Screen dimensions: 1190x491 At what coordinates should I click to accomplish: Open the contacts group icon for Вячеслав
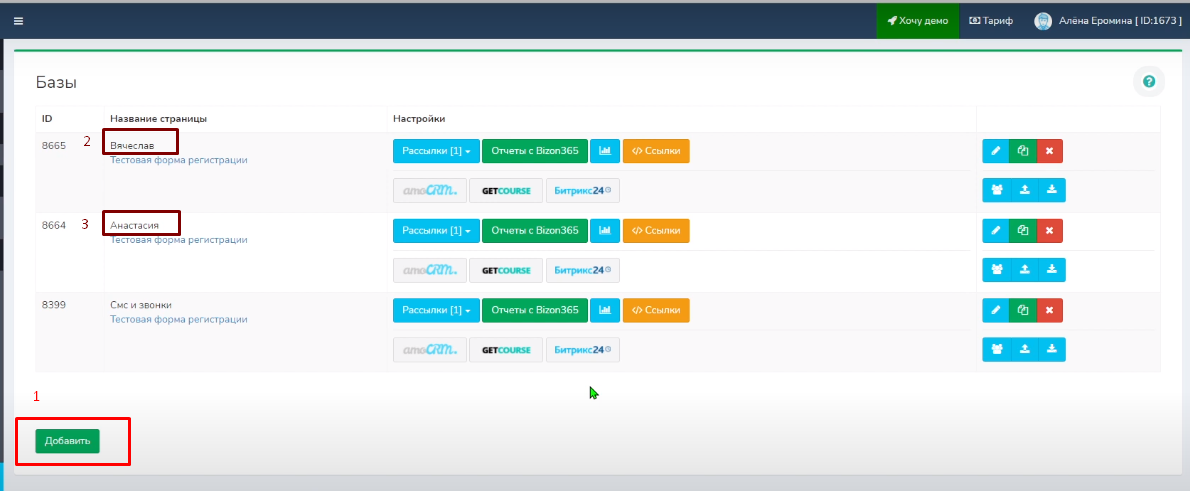[995, 190]
